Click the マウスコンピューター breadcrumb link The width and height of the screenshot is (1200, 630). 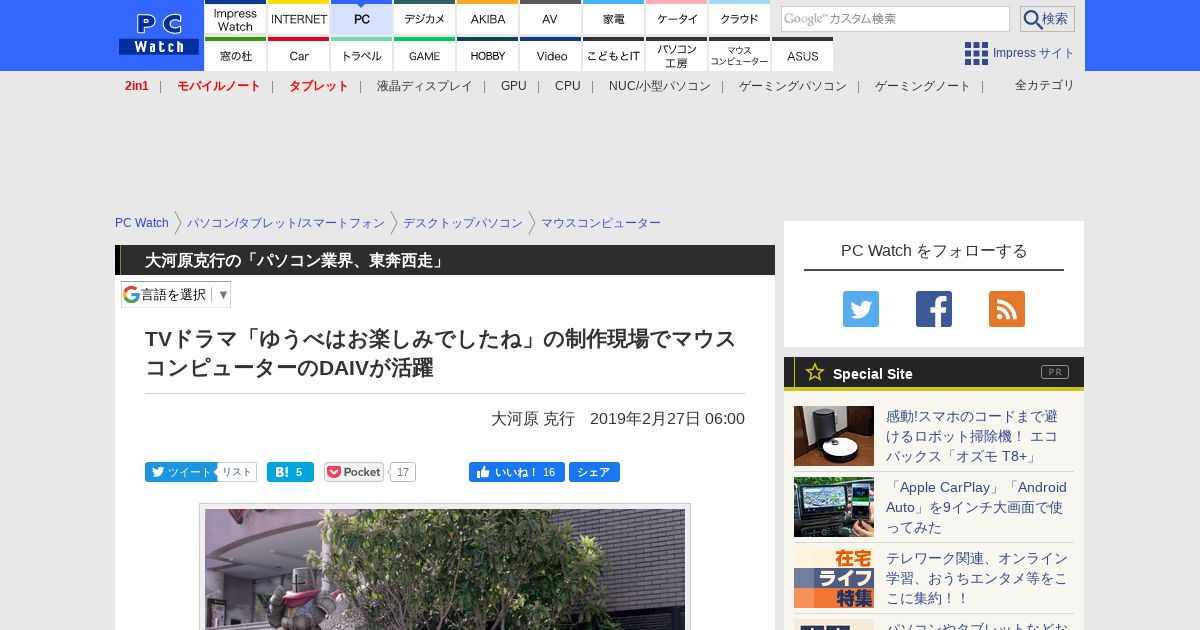coord(601,223)
